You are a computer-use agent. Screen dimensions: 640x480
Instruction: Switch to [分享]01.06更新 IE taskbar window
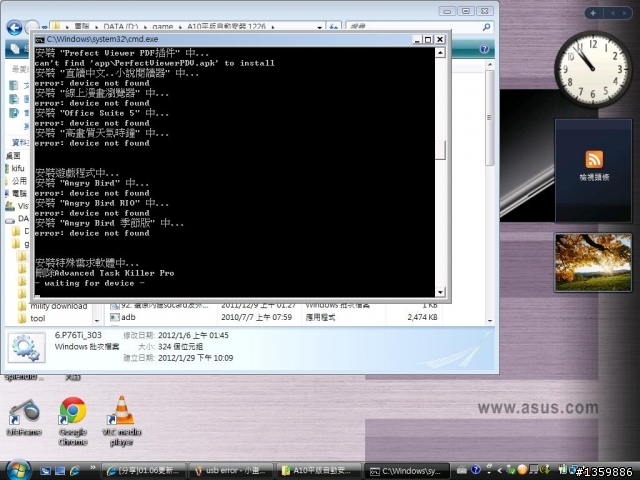143,471
